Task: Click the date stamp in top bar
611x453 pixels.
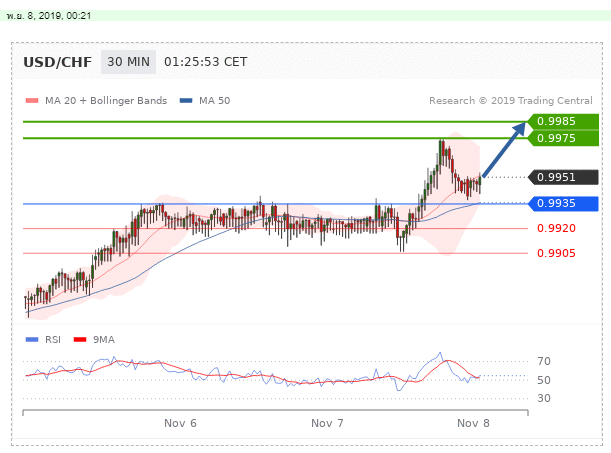Action: point(49,16)
